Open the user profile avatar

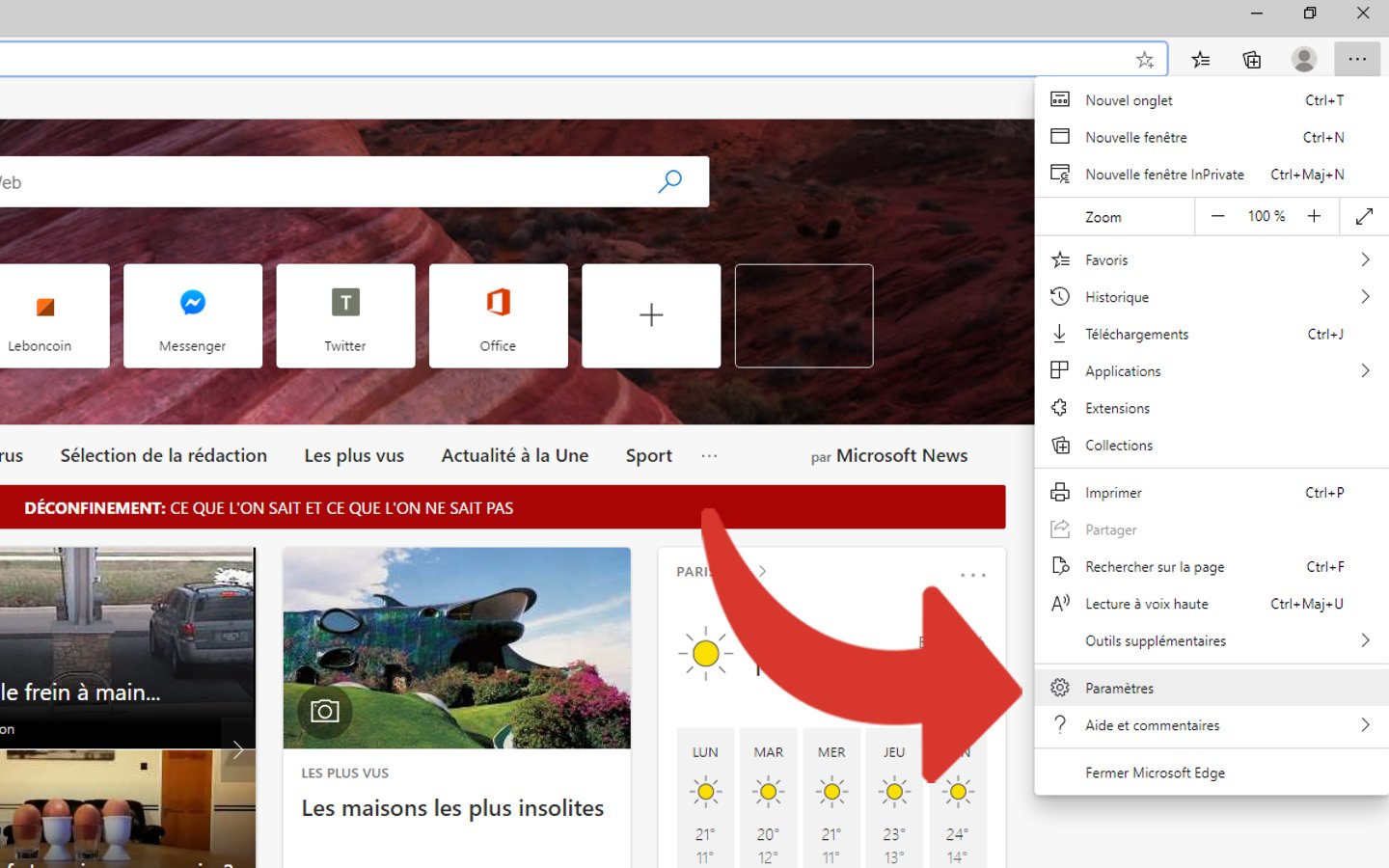1304,60
